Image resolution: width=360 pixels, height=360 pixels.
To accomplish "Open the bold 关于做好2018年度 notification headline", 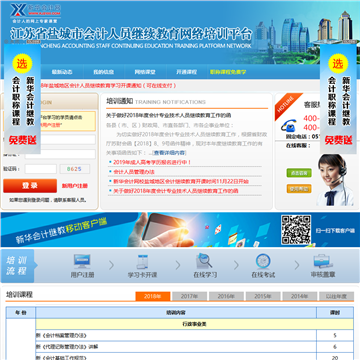I will click(169, 115).
